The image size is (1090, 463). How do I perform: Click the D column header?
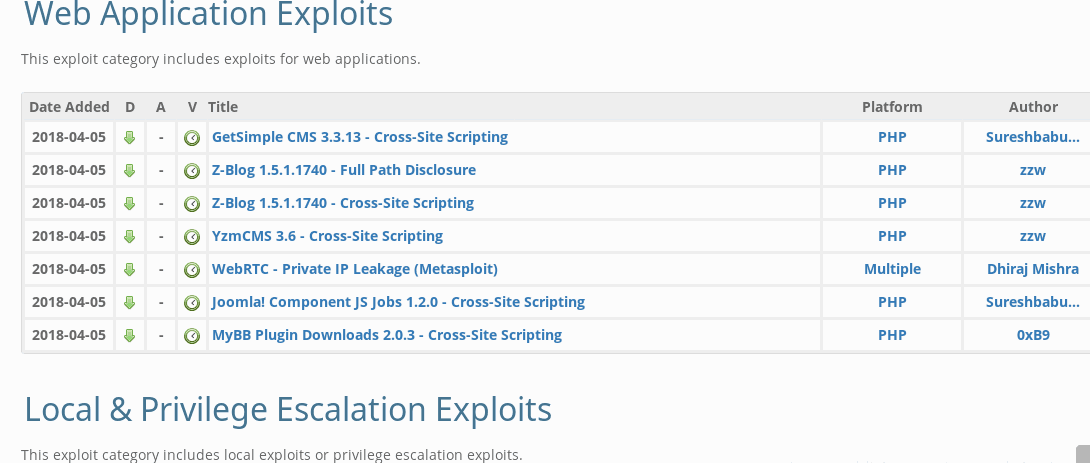[130, 107]
